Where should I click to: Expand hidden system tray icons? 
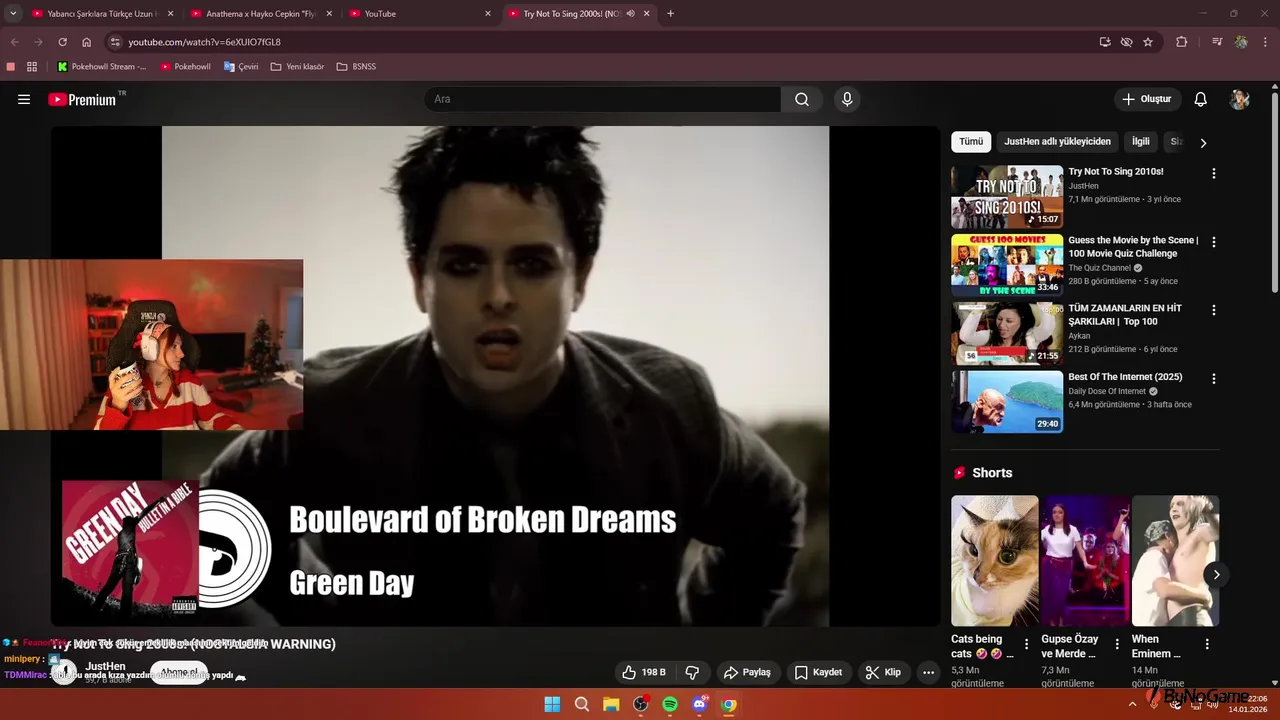[x=1132, y=704]
